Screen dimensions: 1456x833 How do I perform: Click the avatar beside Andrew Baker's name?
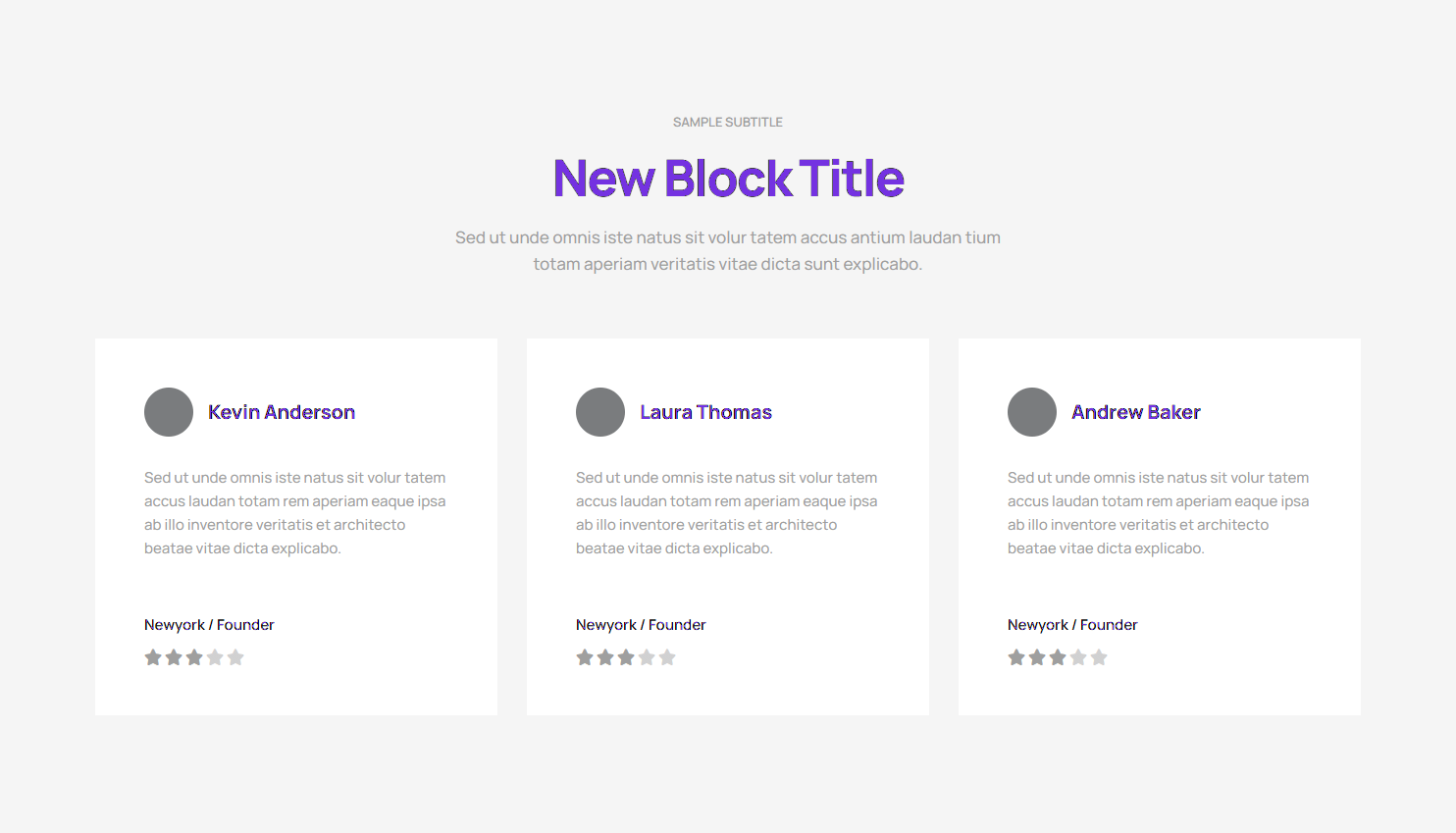1032,412
